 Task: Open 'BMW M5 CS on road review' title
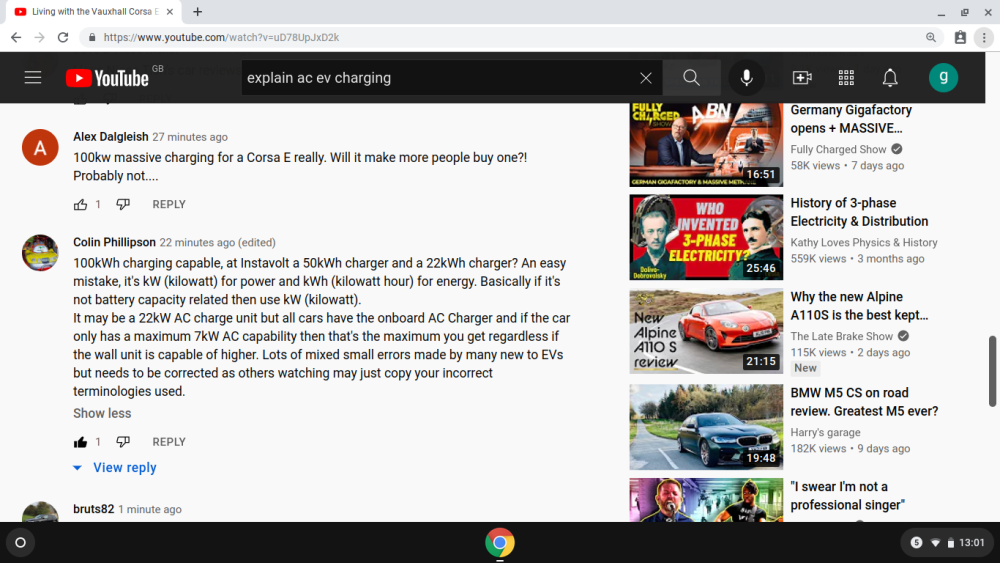point(864,402)
